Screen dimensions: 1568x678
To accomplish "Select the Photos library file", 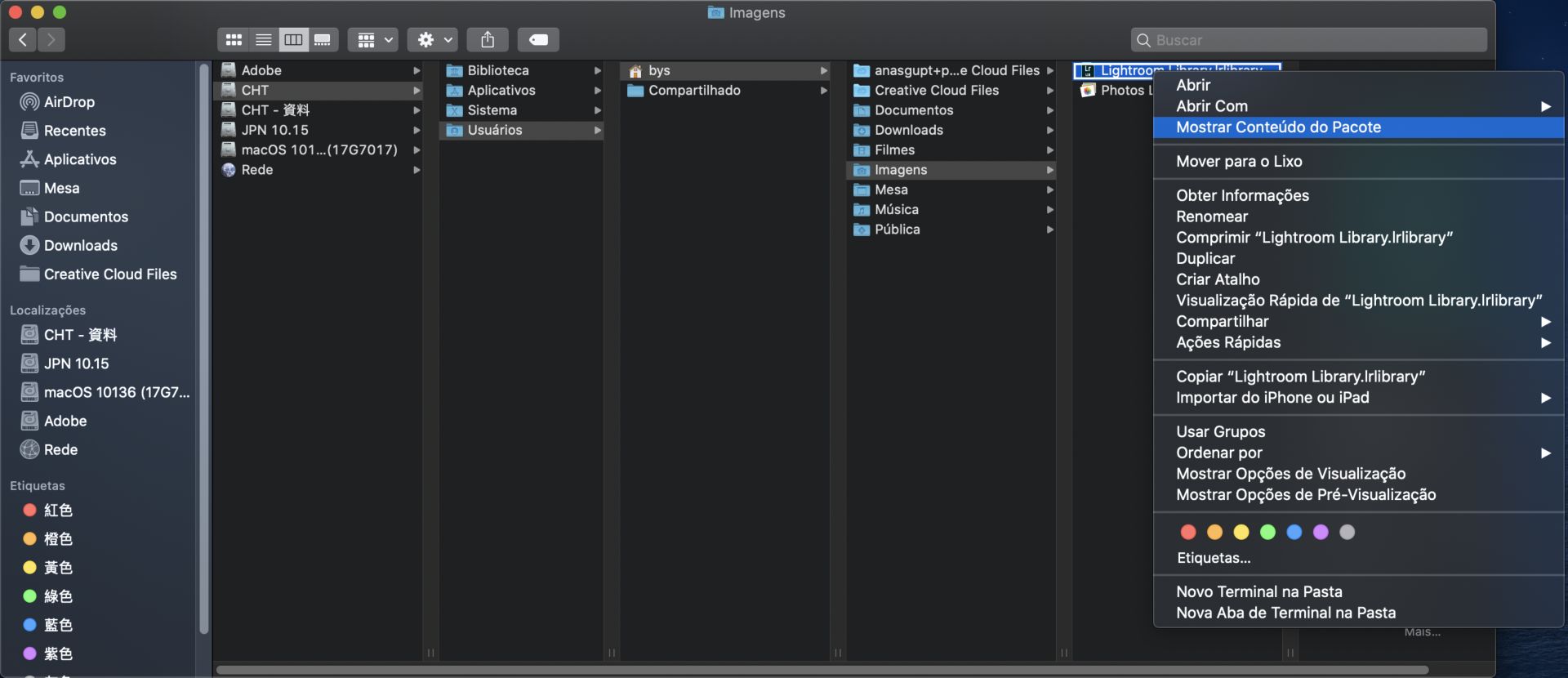I will pos(1116,91).
